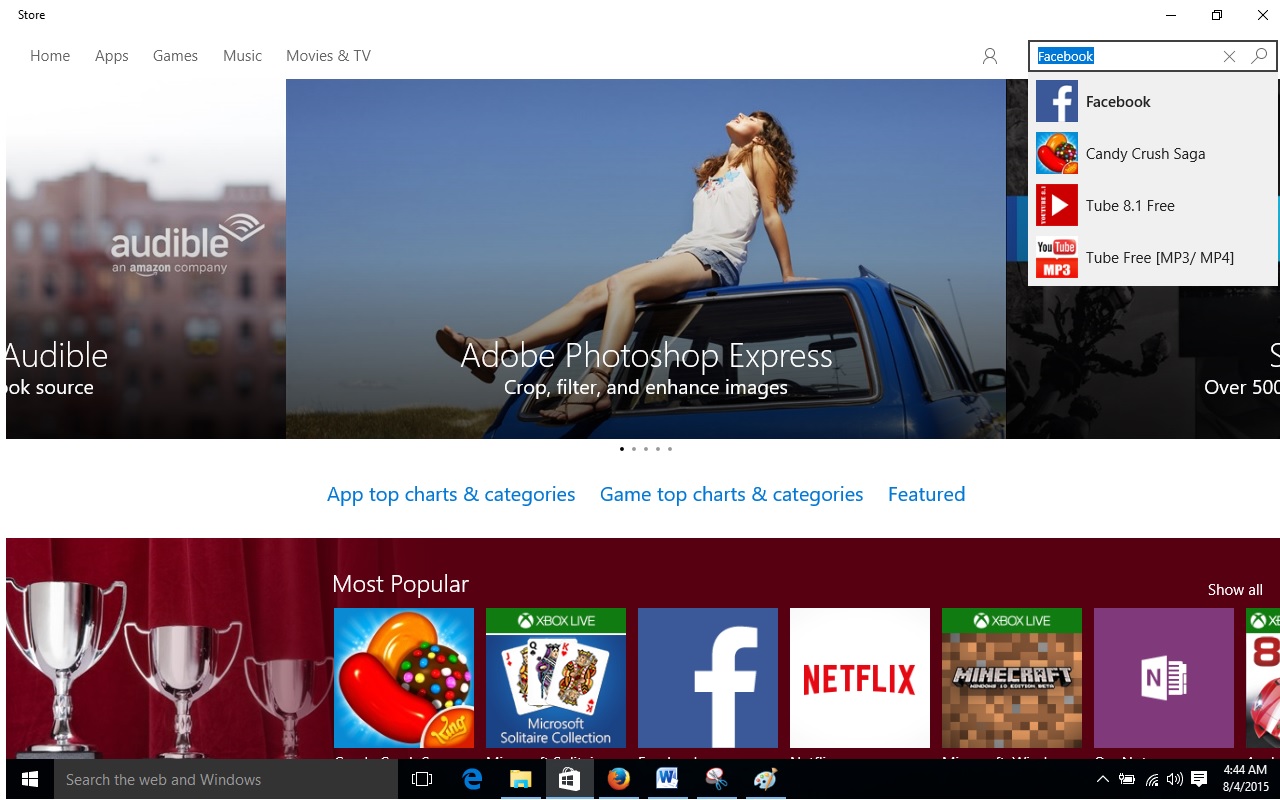Open Candy Crush Saga tile in Most Popular
1280x800 pixels.
pyautogui.click(x=404, y=678)
